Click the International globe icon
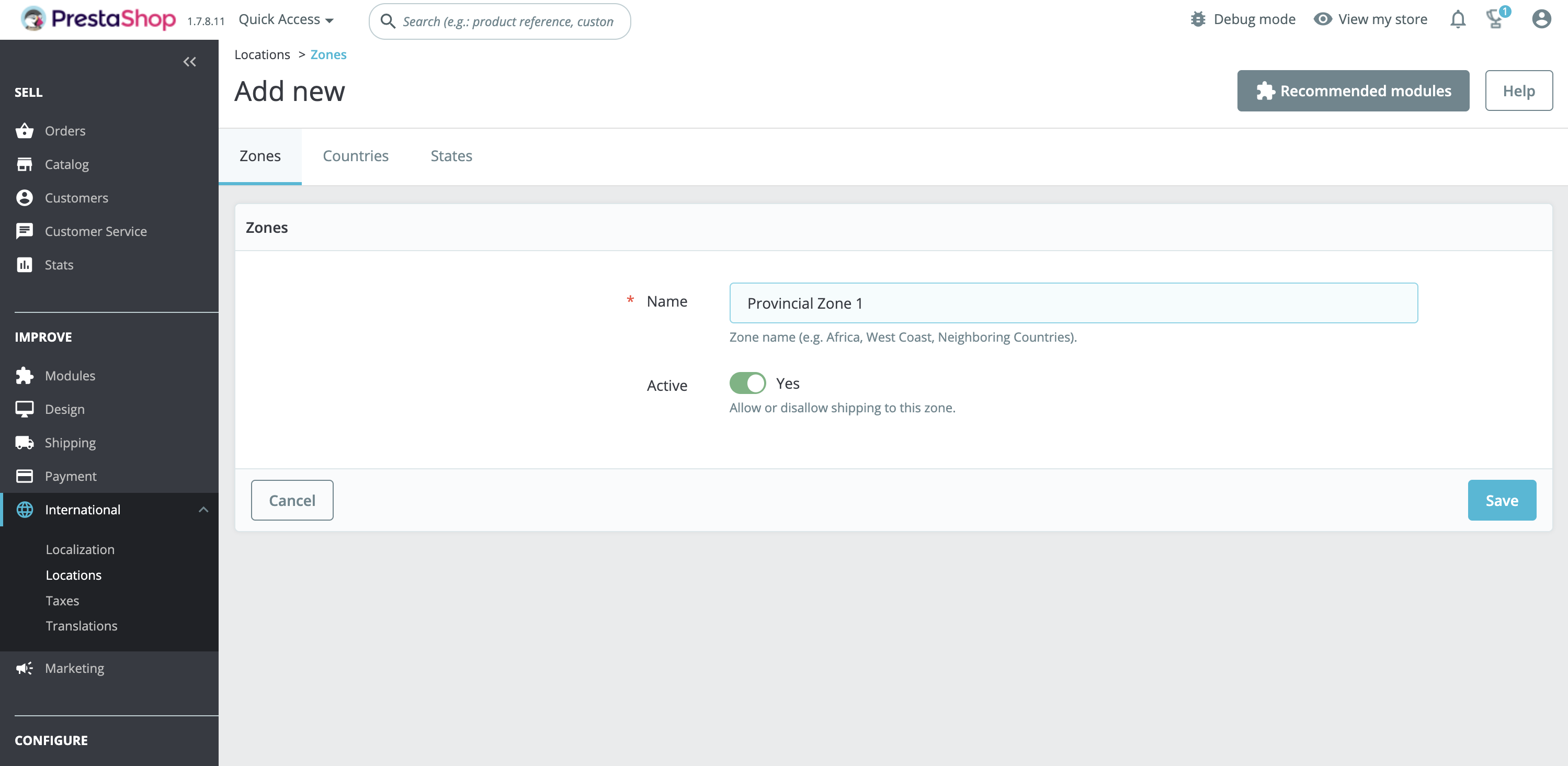 (25, 509)
